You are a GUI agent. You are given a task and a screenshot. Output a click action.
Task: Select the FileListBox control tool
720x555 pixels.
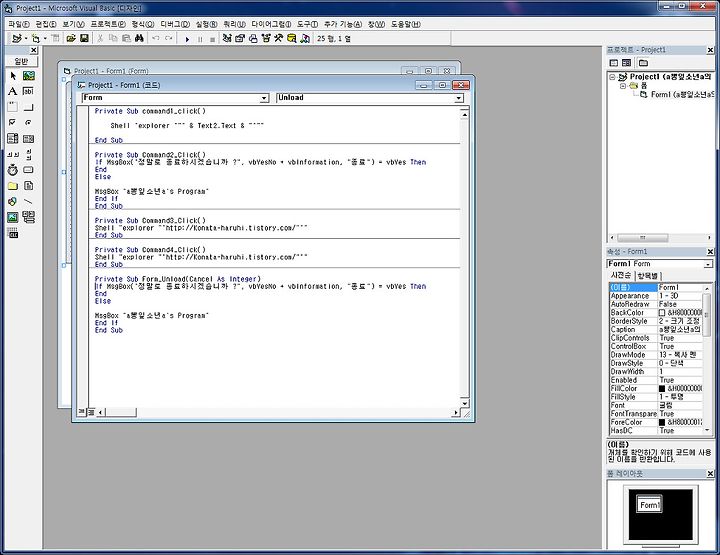(x=28, y=185)
